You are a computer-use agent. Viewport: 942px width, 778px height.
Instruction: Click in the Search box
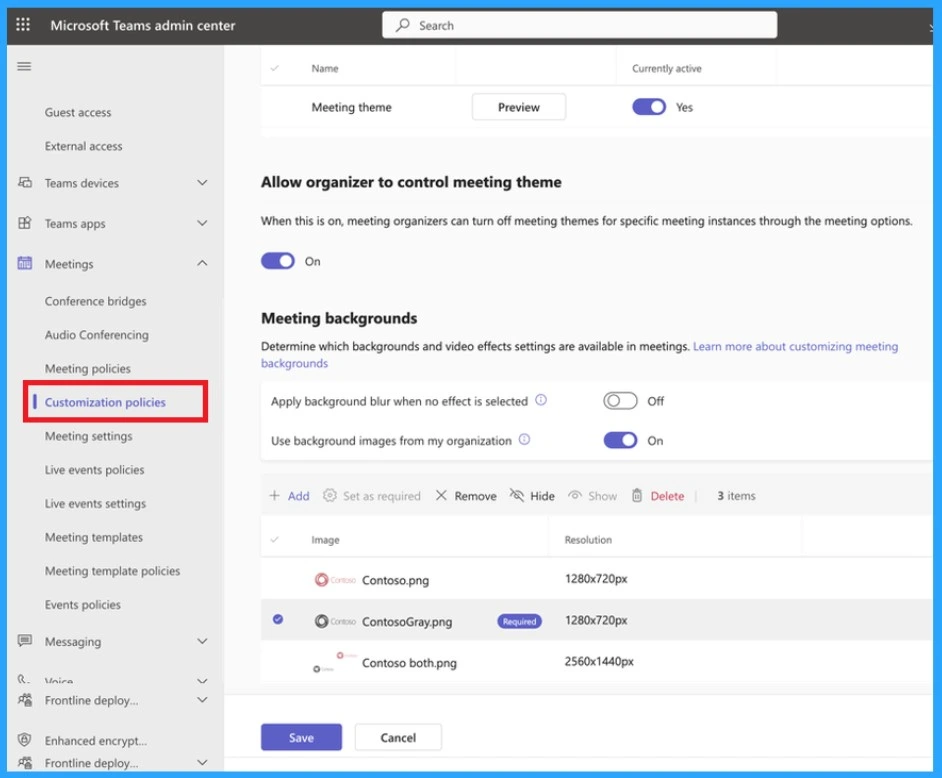tap(579, 25)
